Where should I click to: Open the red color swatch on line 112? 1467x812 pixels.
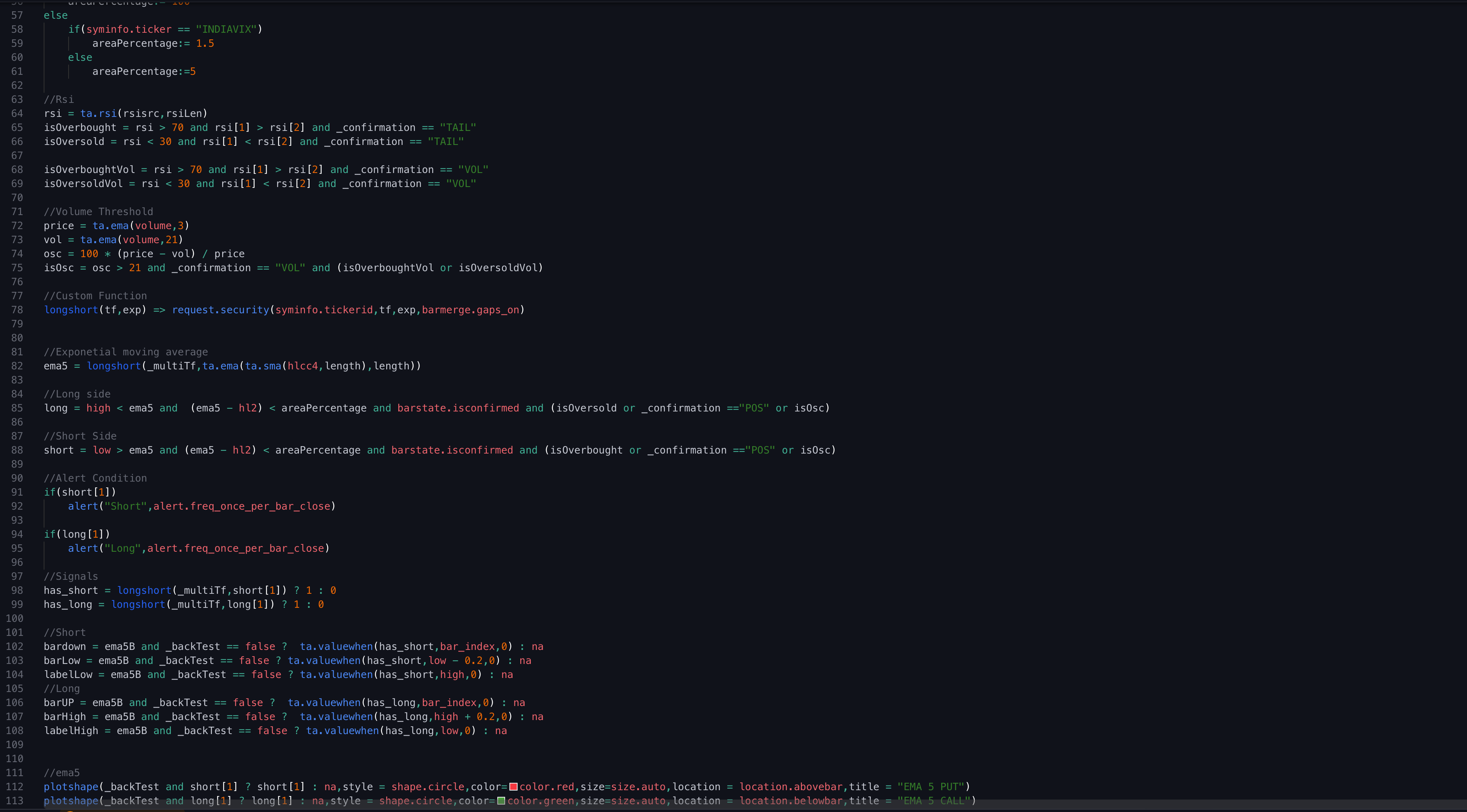coord(513,786)
